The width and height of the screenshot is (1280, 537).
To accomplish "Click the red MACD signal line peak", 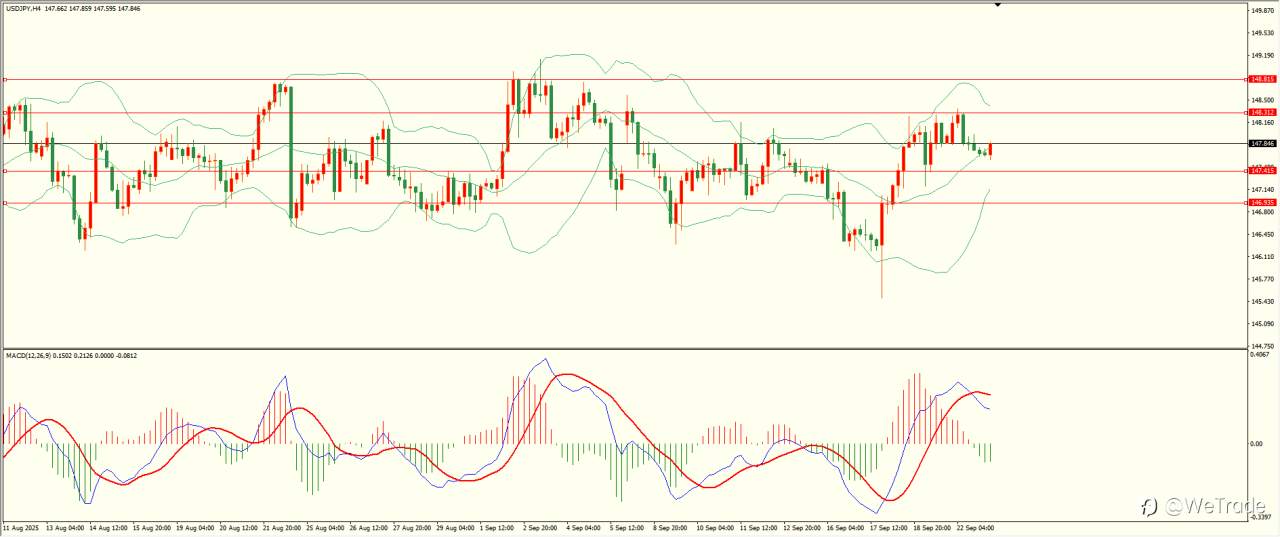I will point(568,375).
